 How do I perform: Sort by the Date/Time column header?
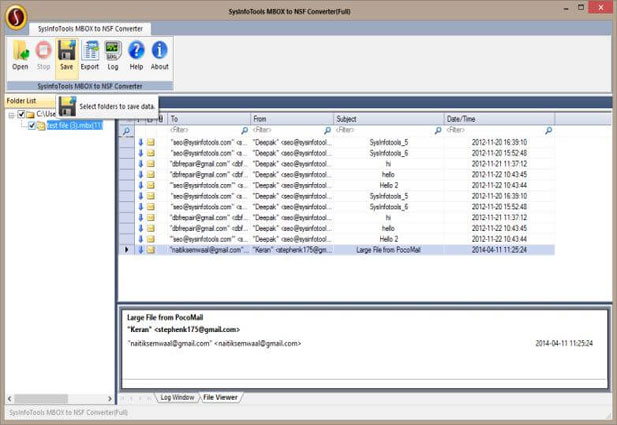click(x=499, y=119)
